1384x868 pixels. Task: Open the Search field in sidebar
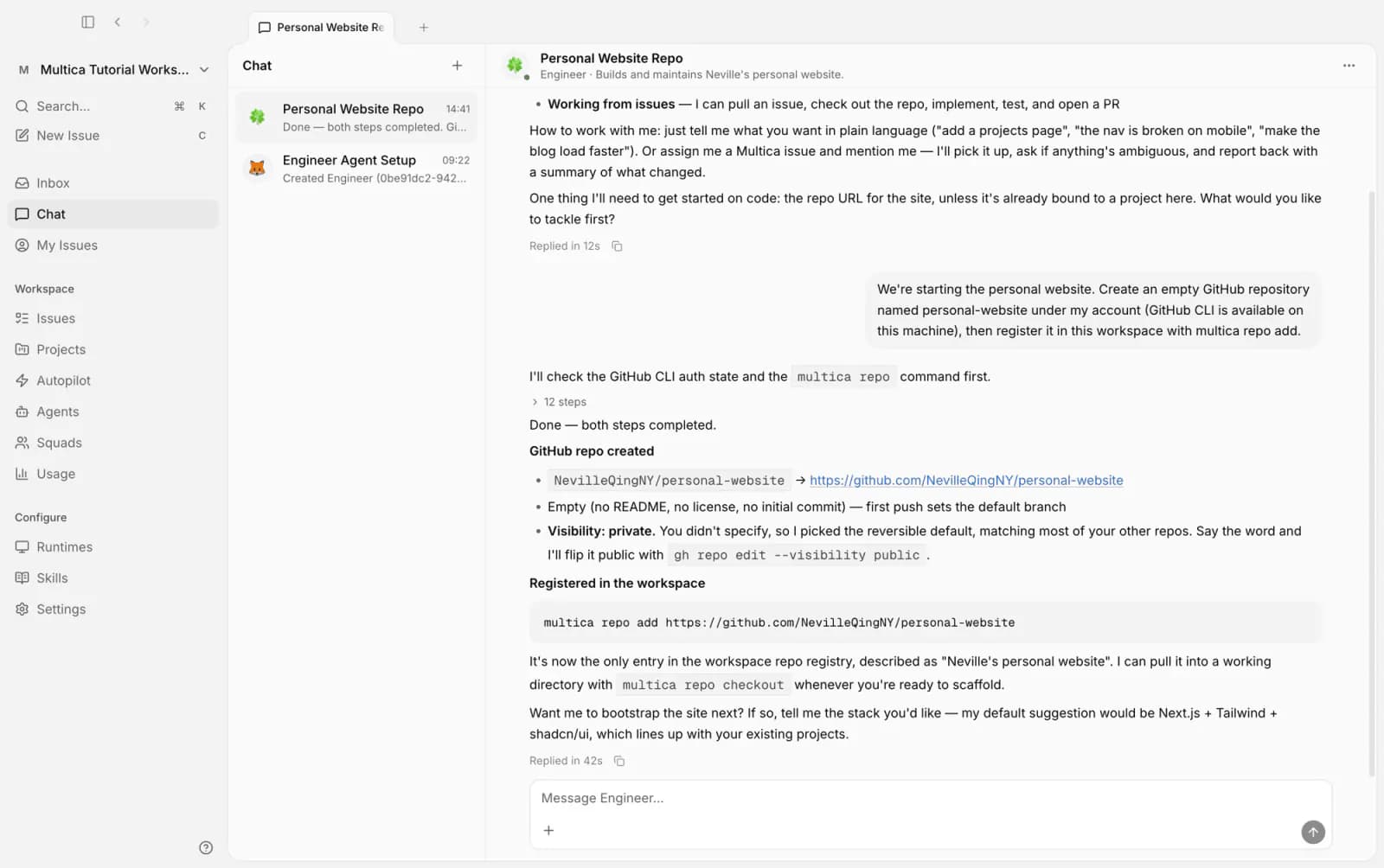pos(112,106)
